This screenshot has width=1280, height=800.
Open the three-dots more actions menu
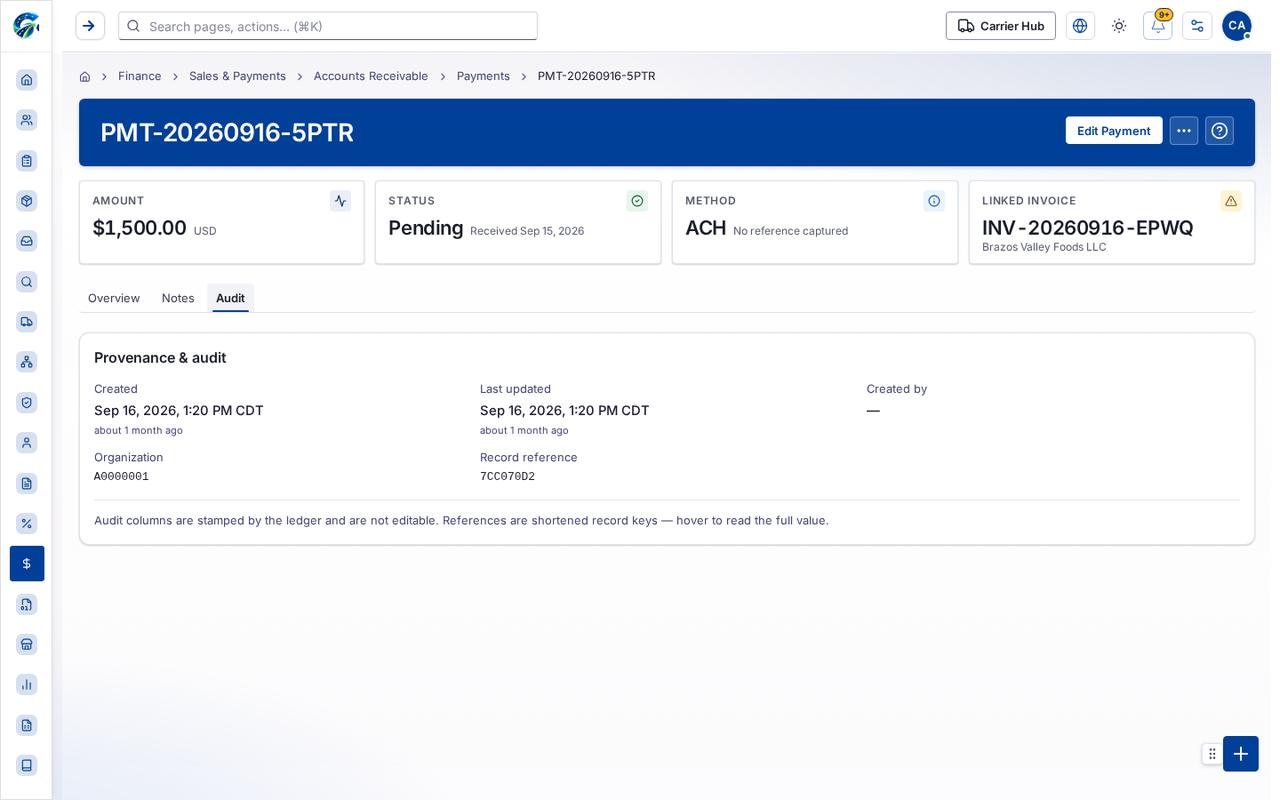pyautogui.click(x=1184, y=131)
